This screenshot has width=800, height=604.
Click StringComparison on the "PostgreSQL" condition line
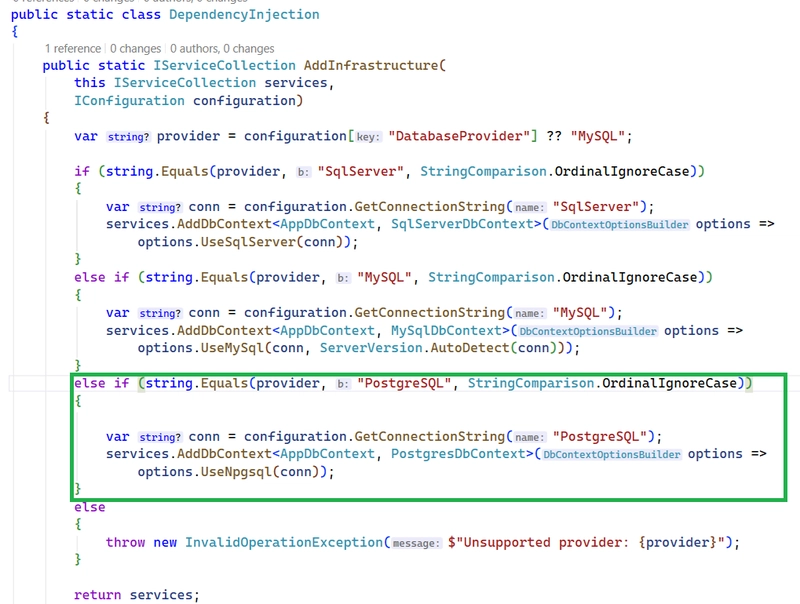(x=531, y=383)
